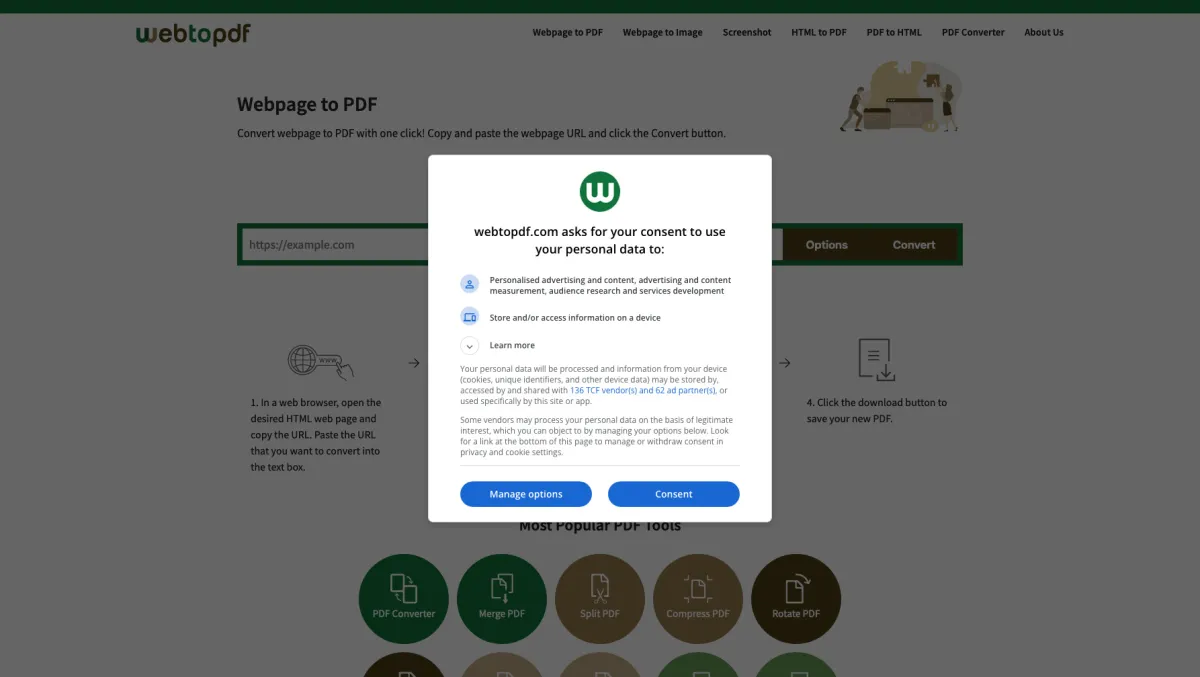Open About Us menu item
The height and width of the screenshot is (677, 1200).
pyautogui.click(x=1044, y=32)
